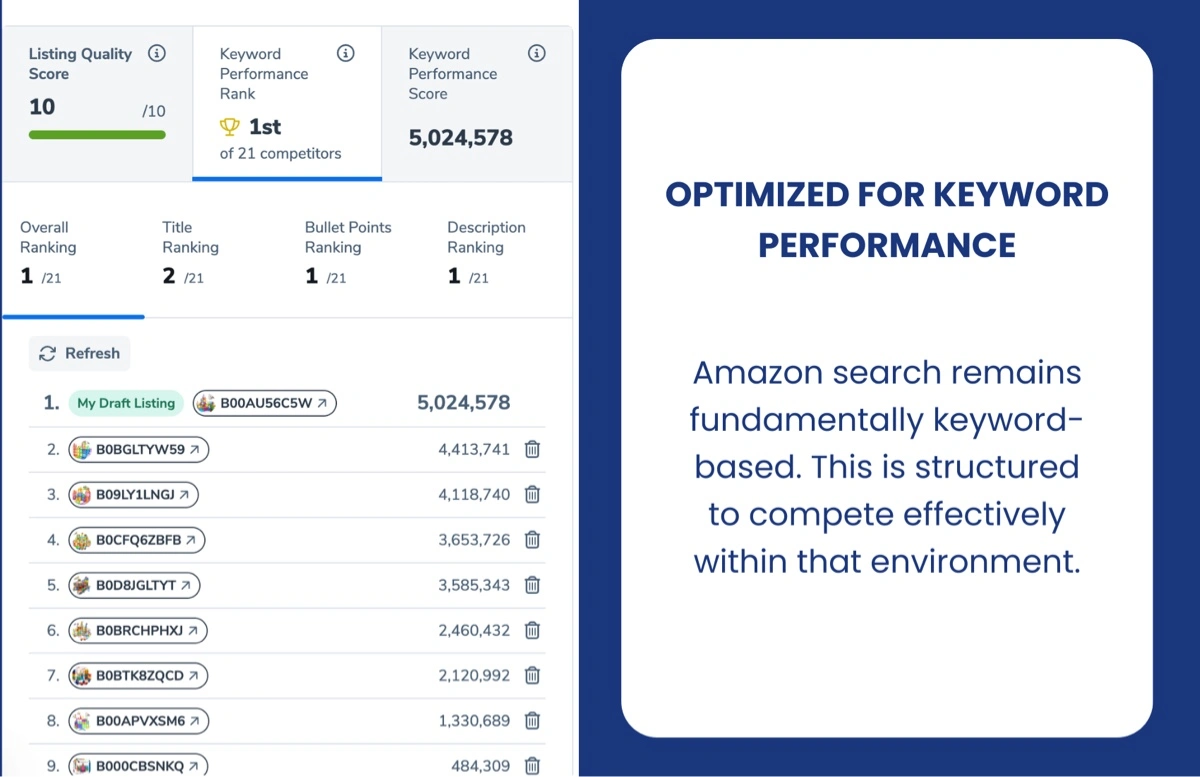Open the Keyword Performance Score tab
Screen dimensions: 1200x777
[476, 104]
